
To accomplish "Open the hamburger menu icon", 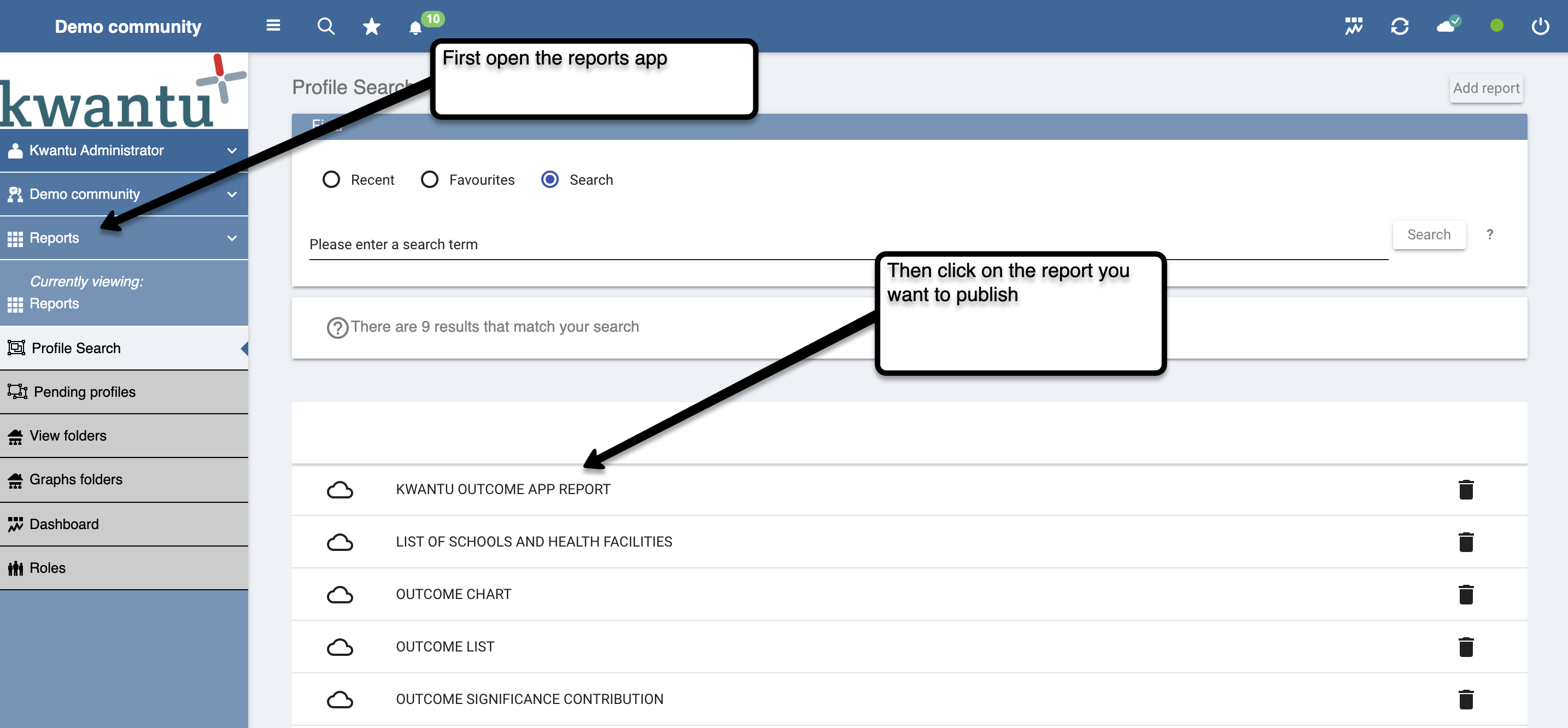I will coord(273,26).
